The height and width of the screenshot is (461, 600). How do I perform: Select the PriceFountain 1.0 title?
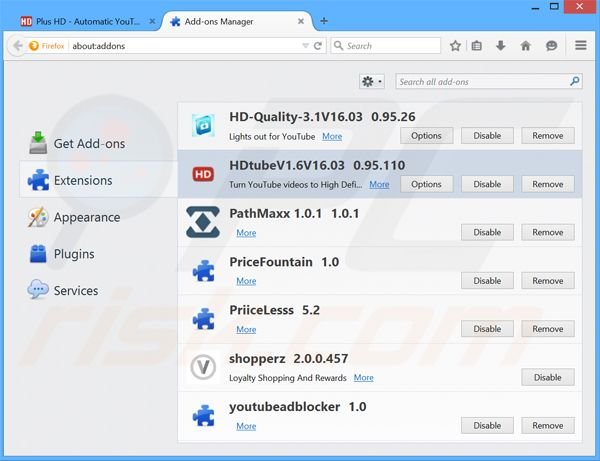click(x=284, y=262)
